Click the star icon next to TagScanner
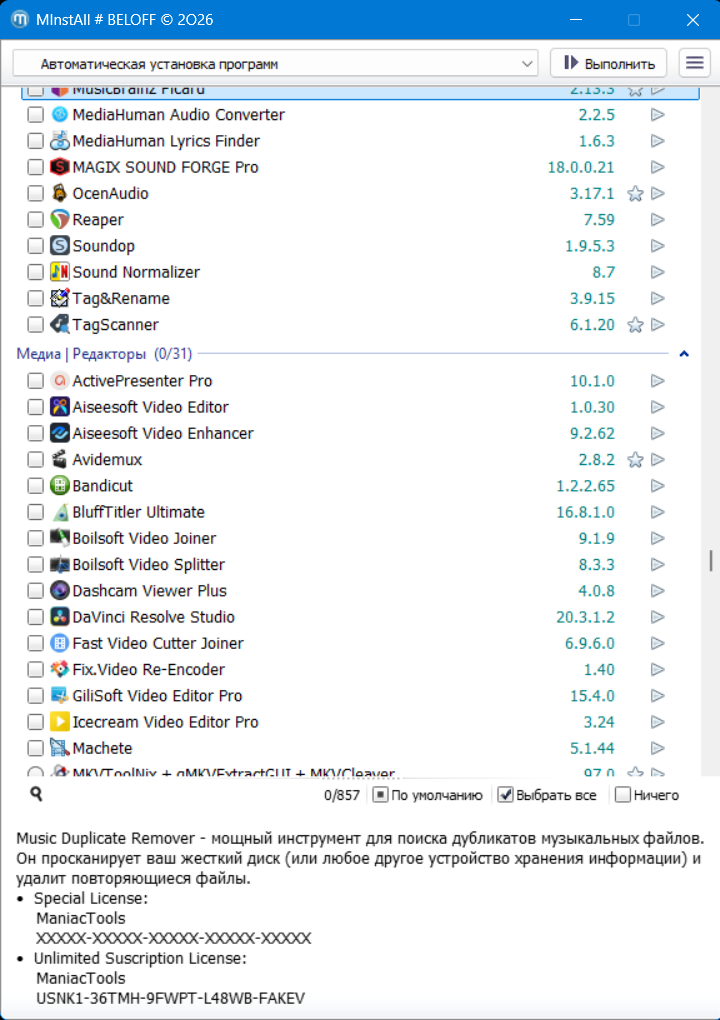 tap(635, 325)
